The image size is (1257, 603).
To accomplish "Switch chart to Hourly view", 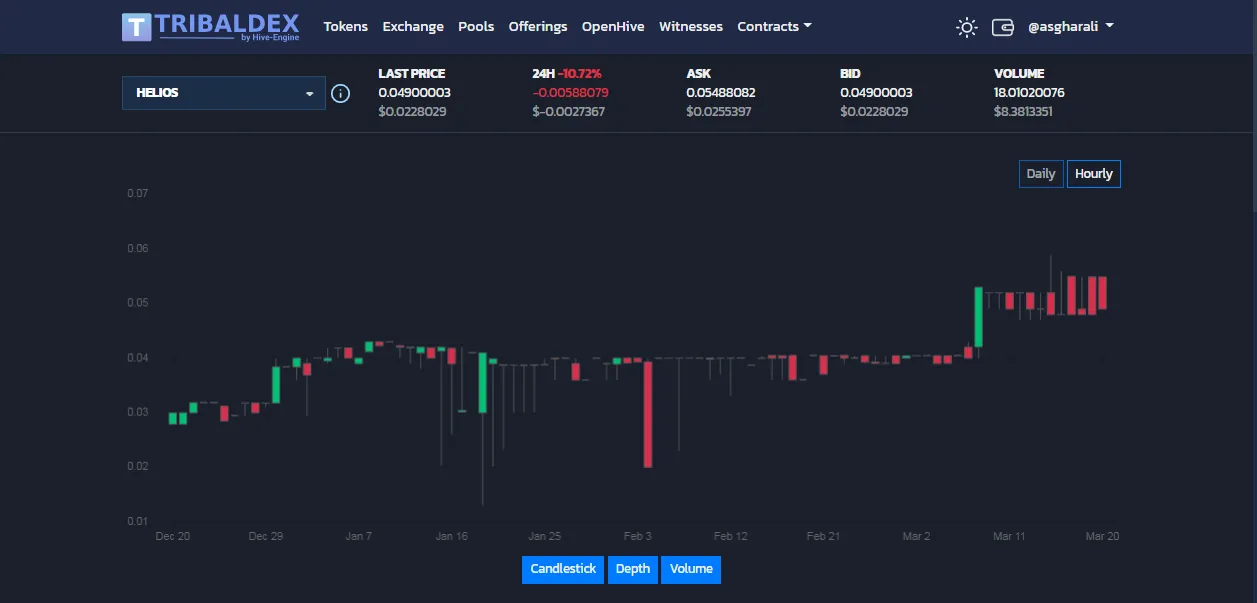I will pos(1094,174).
